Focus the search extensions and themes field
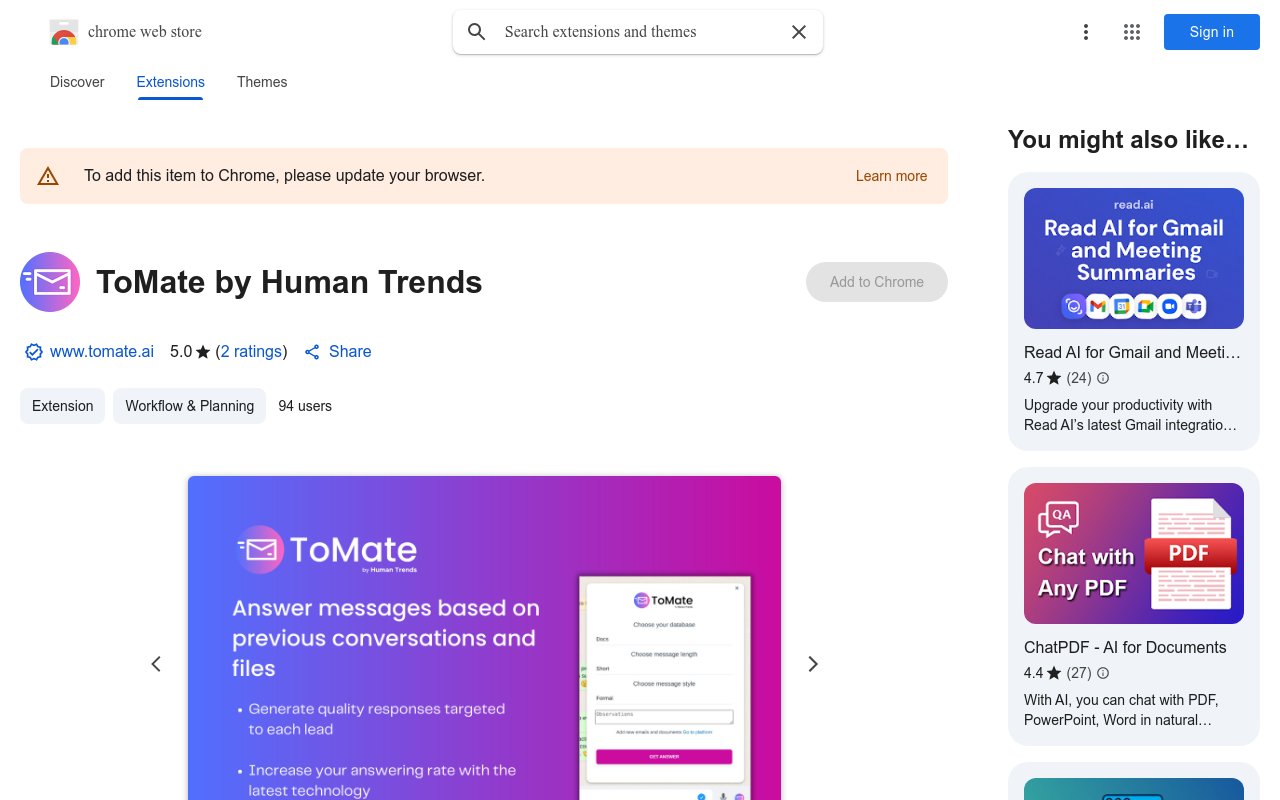1280x800 pixels. 640,32
